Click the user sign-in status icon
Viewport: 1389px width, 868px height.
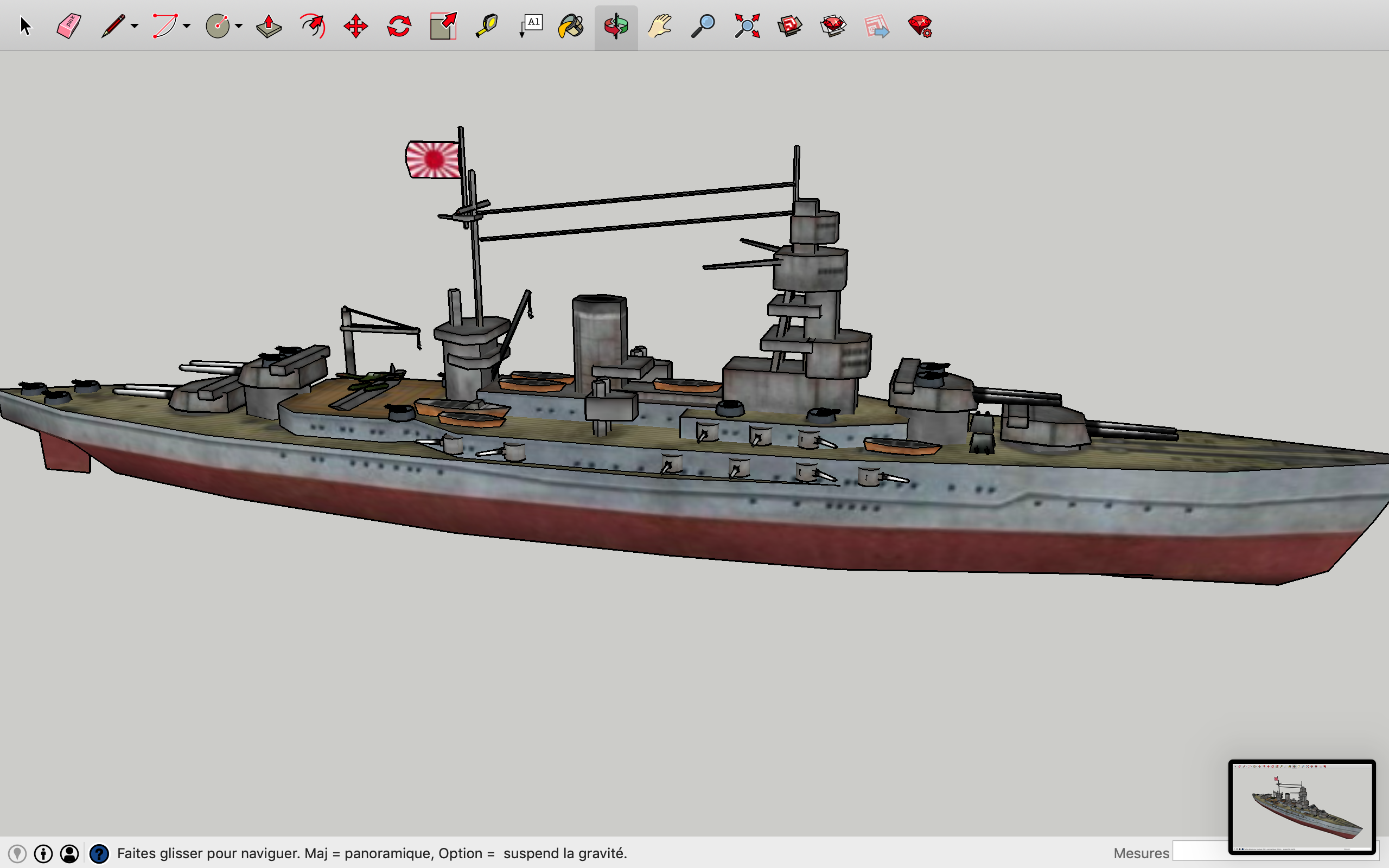pyautogui.click(x=69, y=854)
